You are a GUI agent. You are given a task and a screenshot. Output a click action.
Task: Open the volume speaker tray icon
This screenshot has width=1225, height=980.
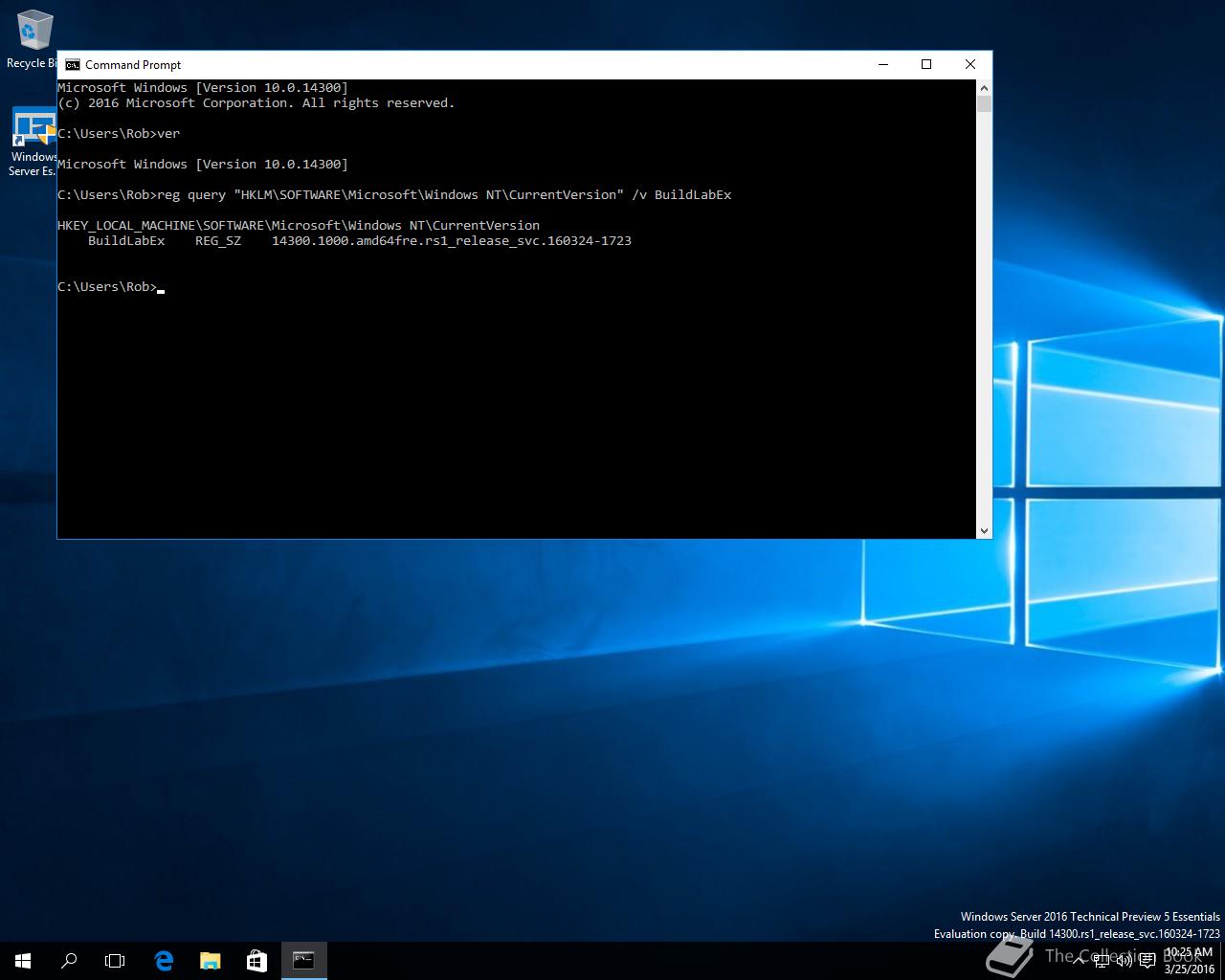1125,961
